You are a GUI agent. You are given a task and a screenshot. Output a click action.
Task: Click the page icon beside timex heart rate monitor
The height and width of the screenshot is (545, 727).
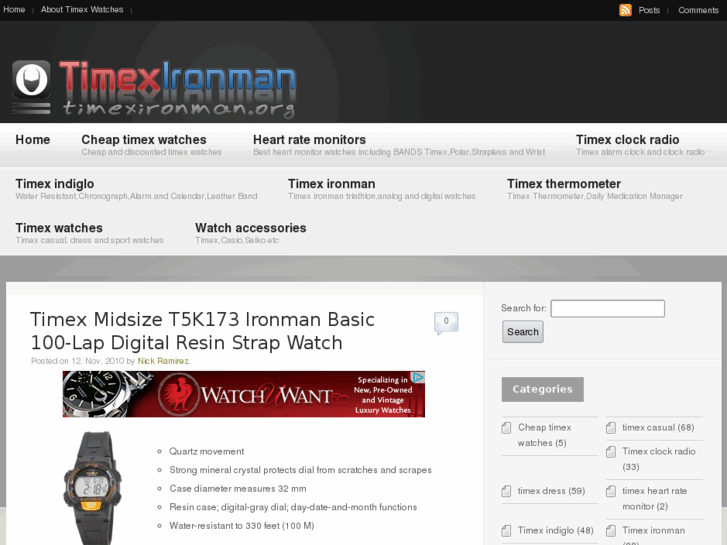click(611, 491)
